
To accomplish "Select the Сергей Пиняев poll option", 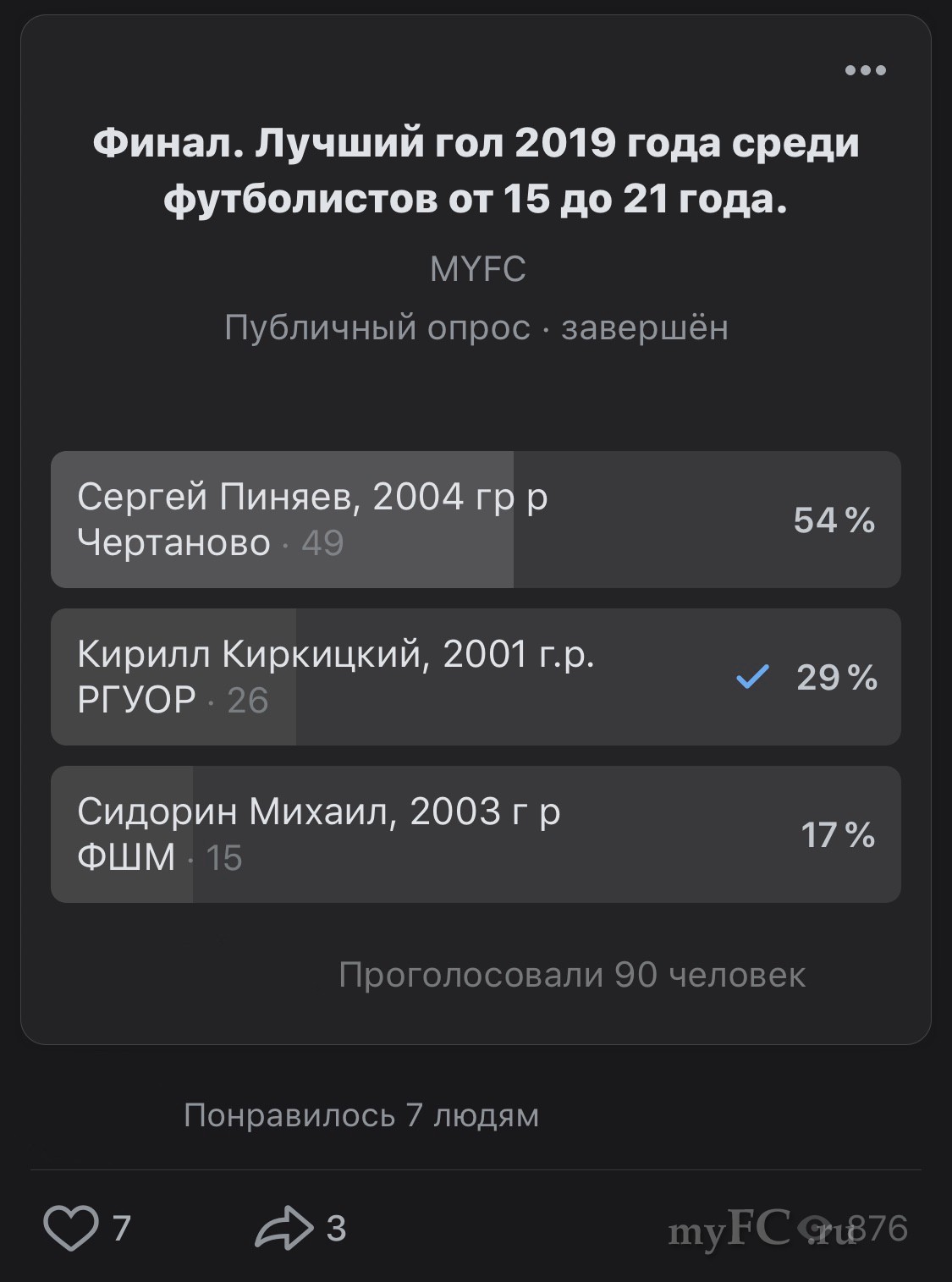I will pyautogui.click(x=475, y=520).
